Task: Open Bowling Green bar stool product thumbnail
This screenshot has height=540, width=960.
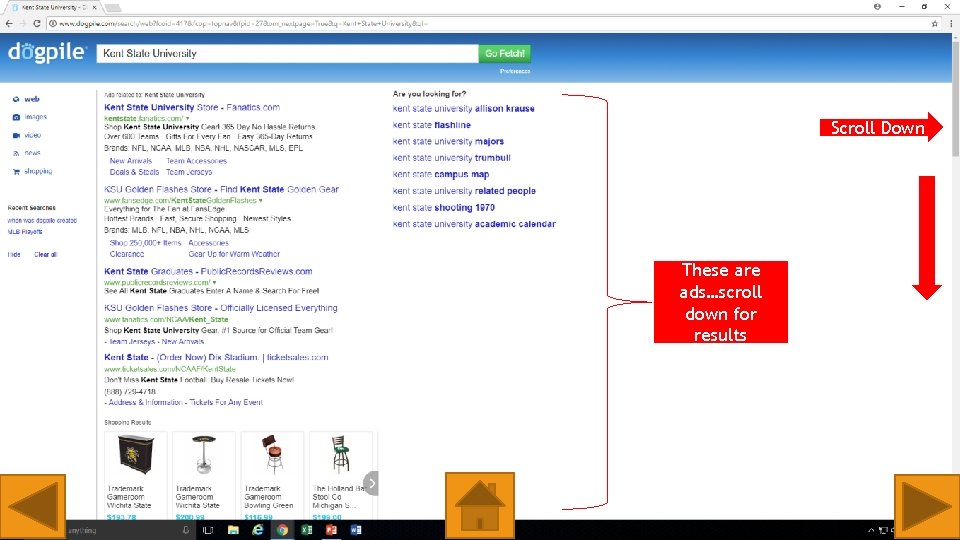Action: [x=272, y=454]
